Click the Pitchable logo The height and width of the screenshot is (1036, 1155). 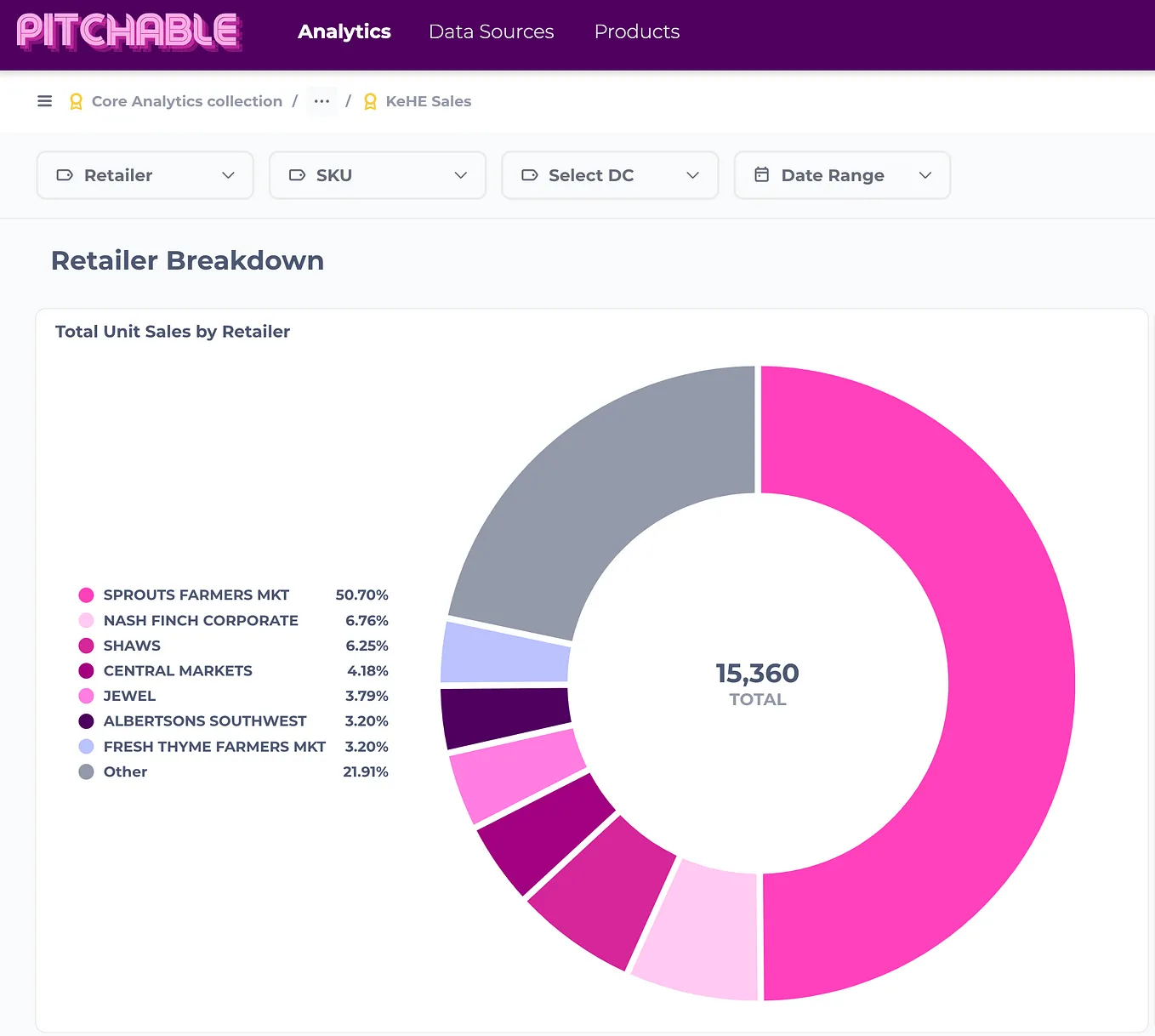click(x=129, y=32)
